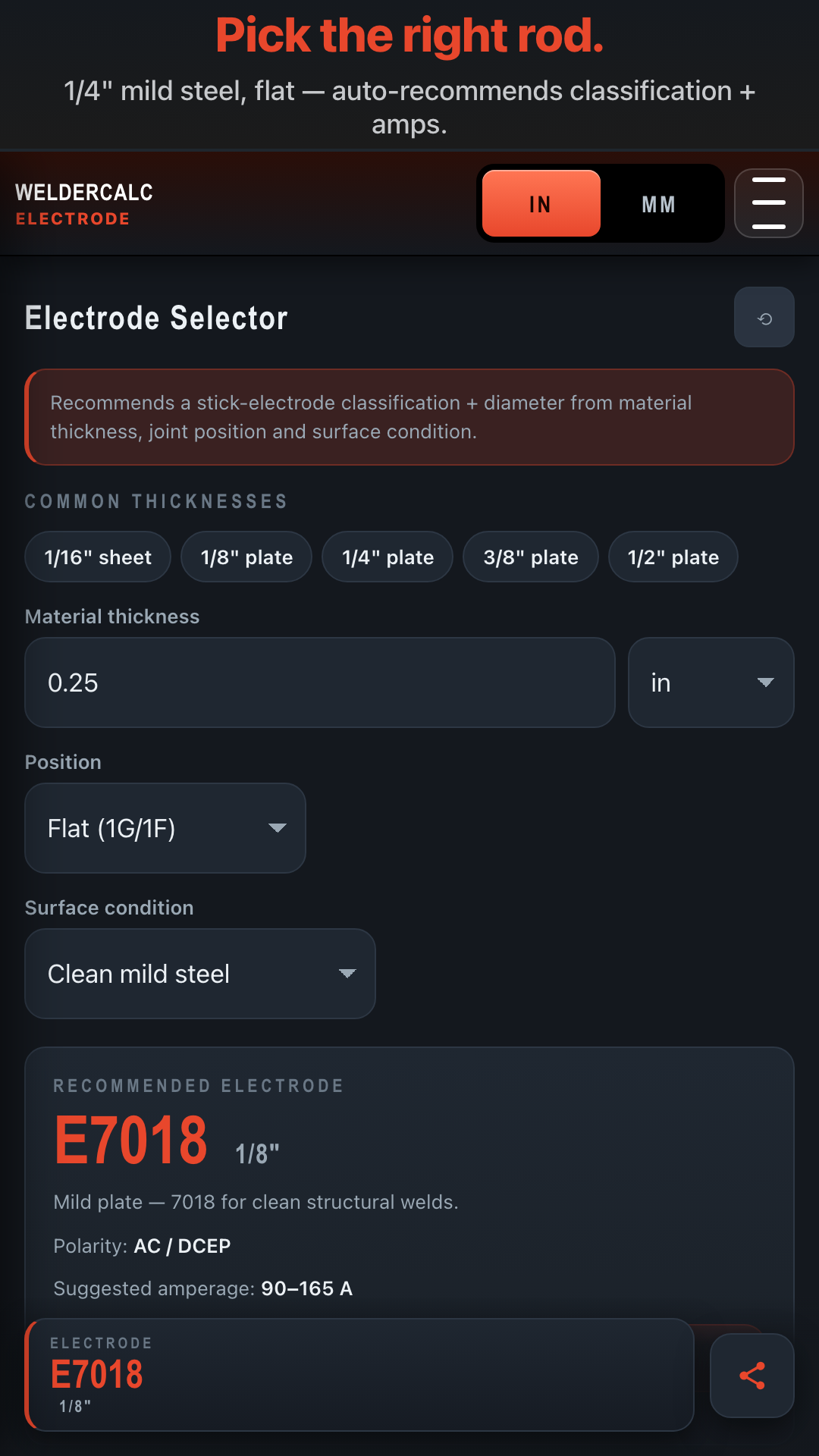
Task: Expand the Position dropdown Flat (1G/1F)
Action: coord(165,828)
